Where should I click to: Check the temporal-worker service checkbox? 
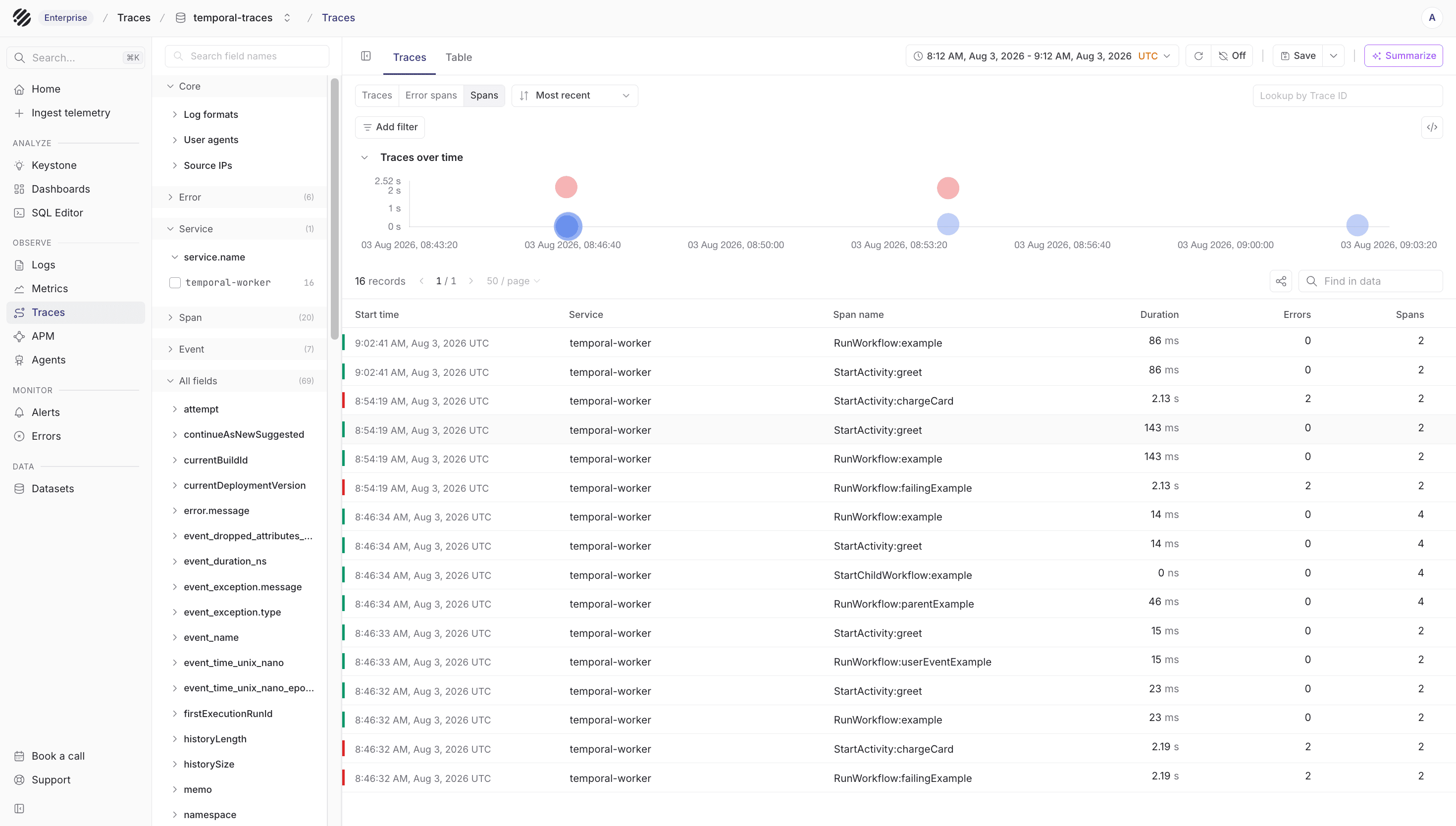(175, 283)
